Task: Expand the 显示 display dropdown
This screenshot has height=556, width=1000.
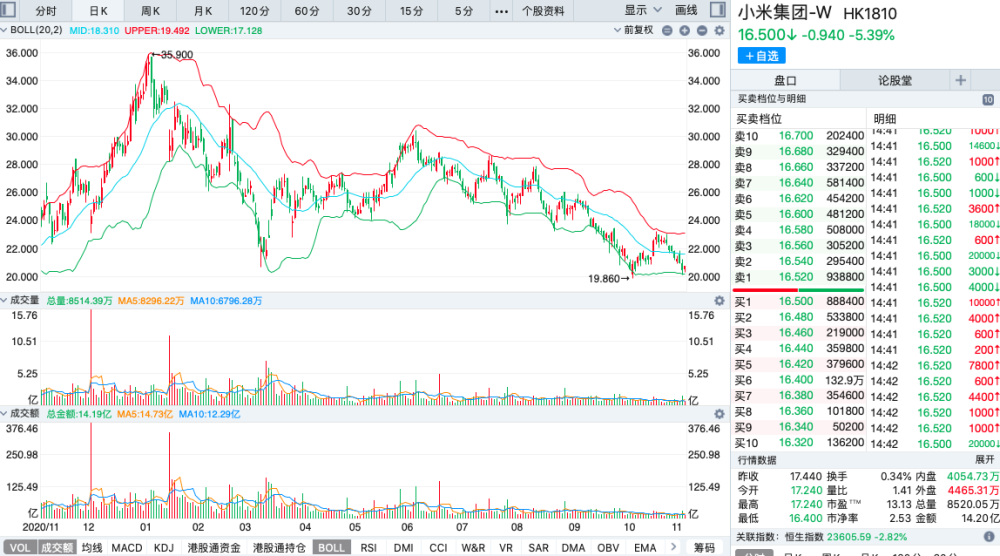Action: [x=642, y=10]
